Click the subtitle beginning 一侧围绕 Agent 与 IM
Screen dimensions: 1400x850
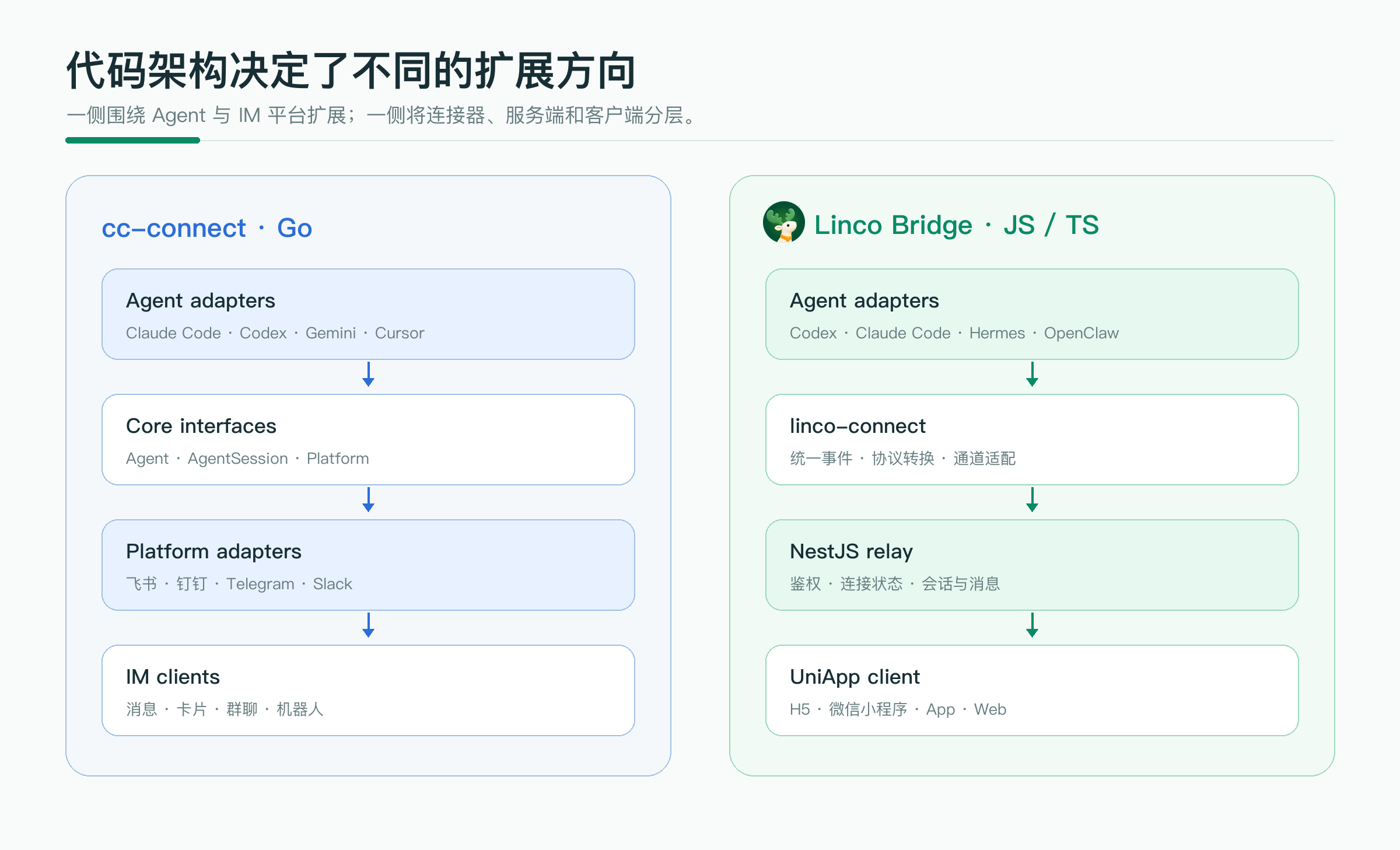point(381,116)
